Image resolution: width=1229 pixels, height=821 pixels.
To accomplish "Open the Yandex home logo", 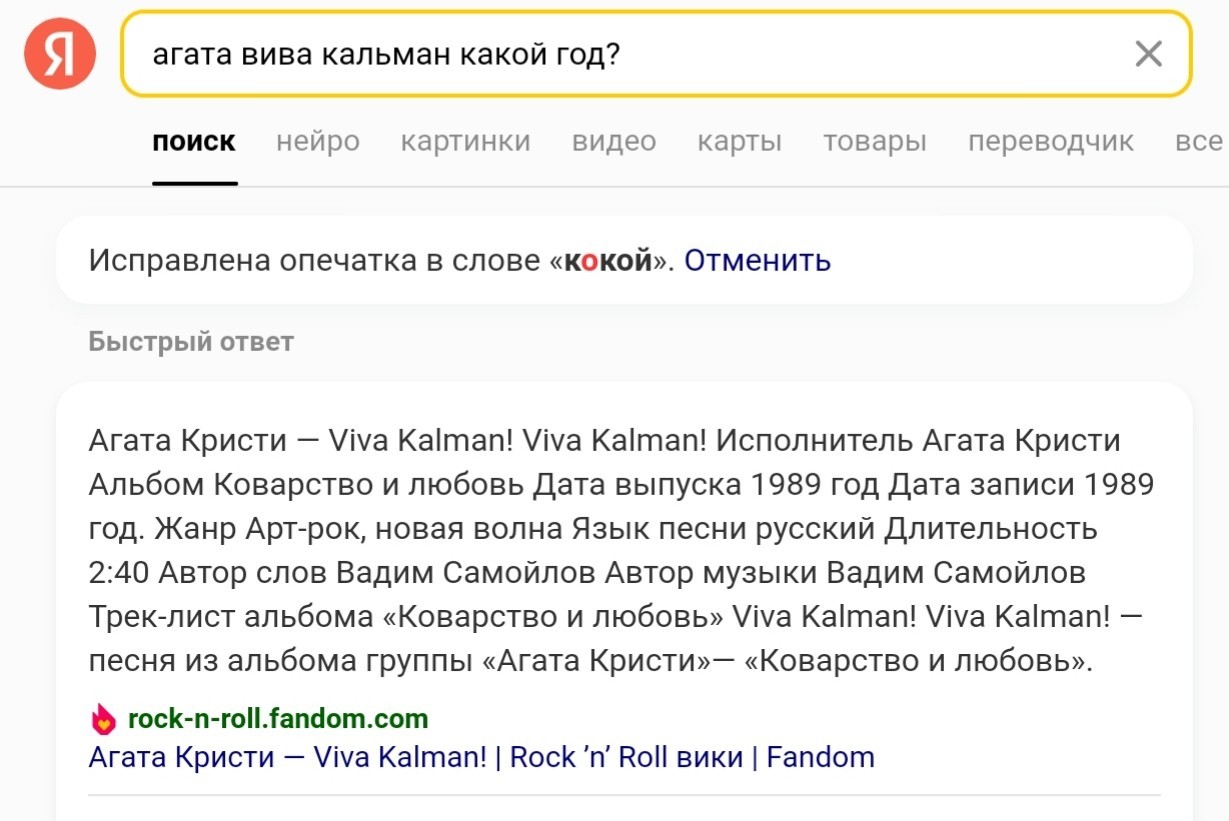I will (x=60, y=53).
